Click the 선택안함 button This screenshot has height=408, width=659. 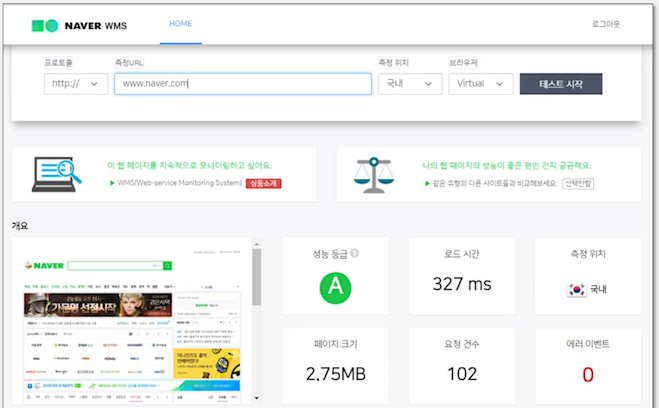tap(578, 183)
